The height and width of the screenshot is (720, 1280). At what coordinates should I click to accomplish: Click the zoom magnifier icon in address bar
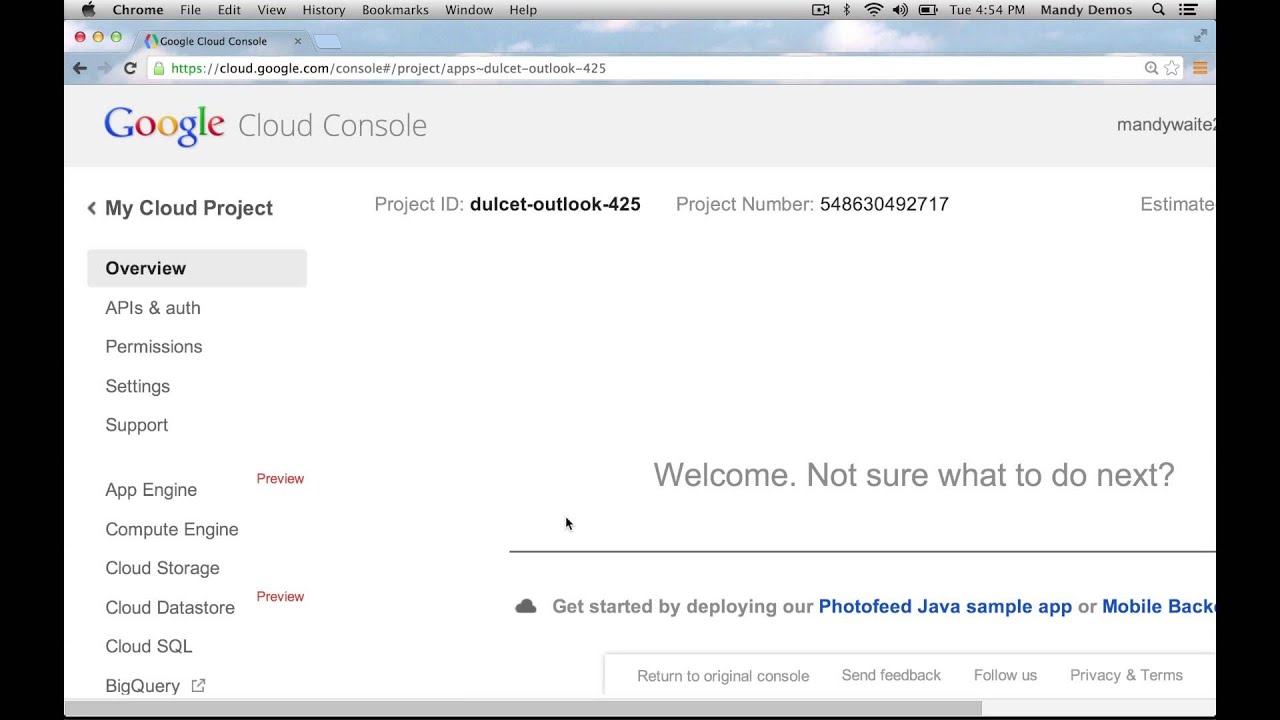coord(1151,68)
